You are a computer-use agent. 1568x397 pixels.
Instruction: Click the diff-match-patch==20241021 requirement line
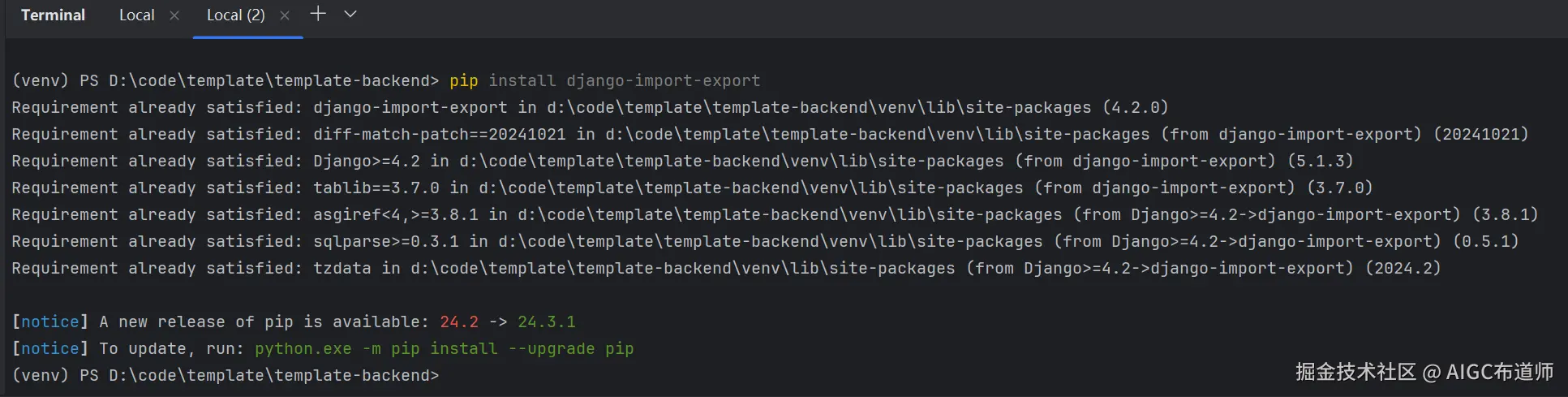[x=770, y=134]
